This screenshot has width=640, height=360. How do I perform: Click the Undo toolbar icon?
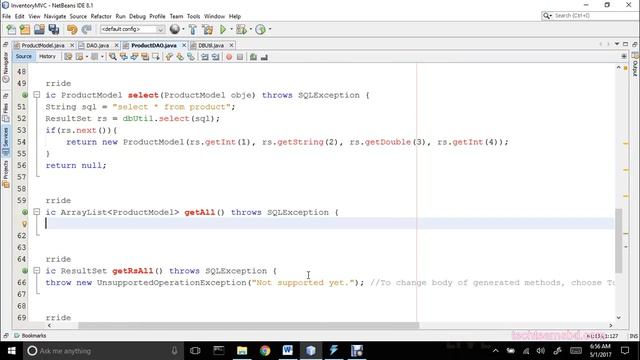pyautogui.click(x=72, y=29)
